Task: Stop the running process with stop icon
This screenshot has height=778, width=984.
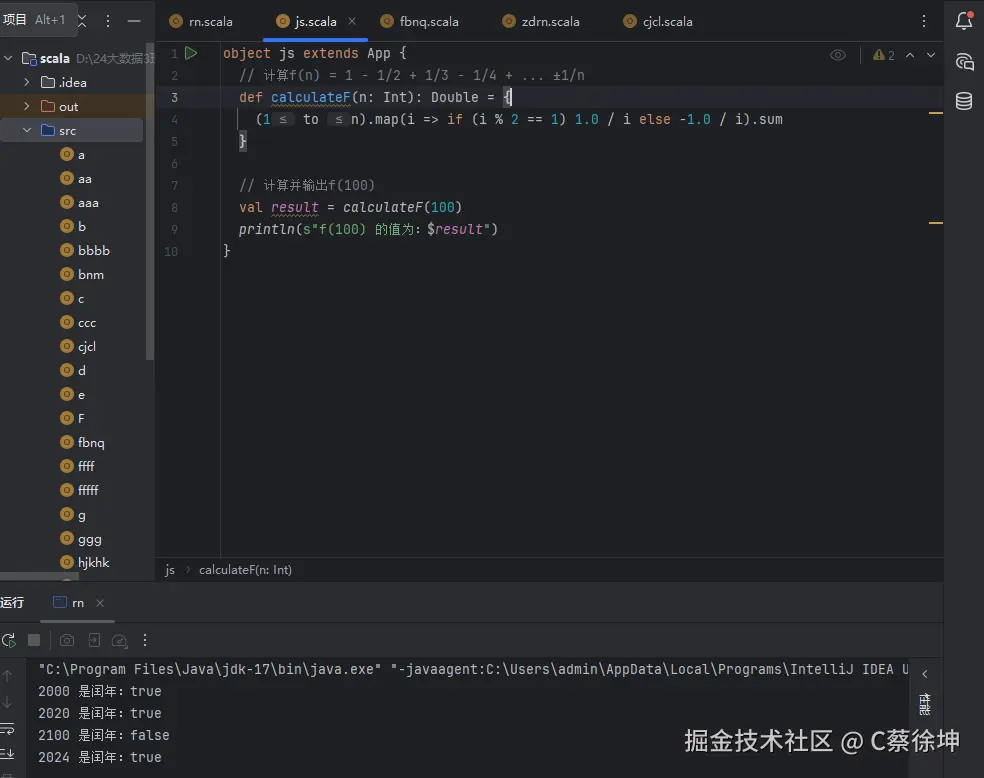Action: pyautogui.click(x=33, y=640)
